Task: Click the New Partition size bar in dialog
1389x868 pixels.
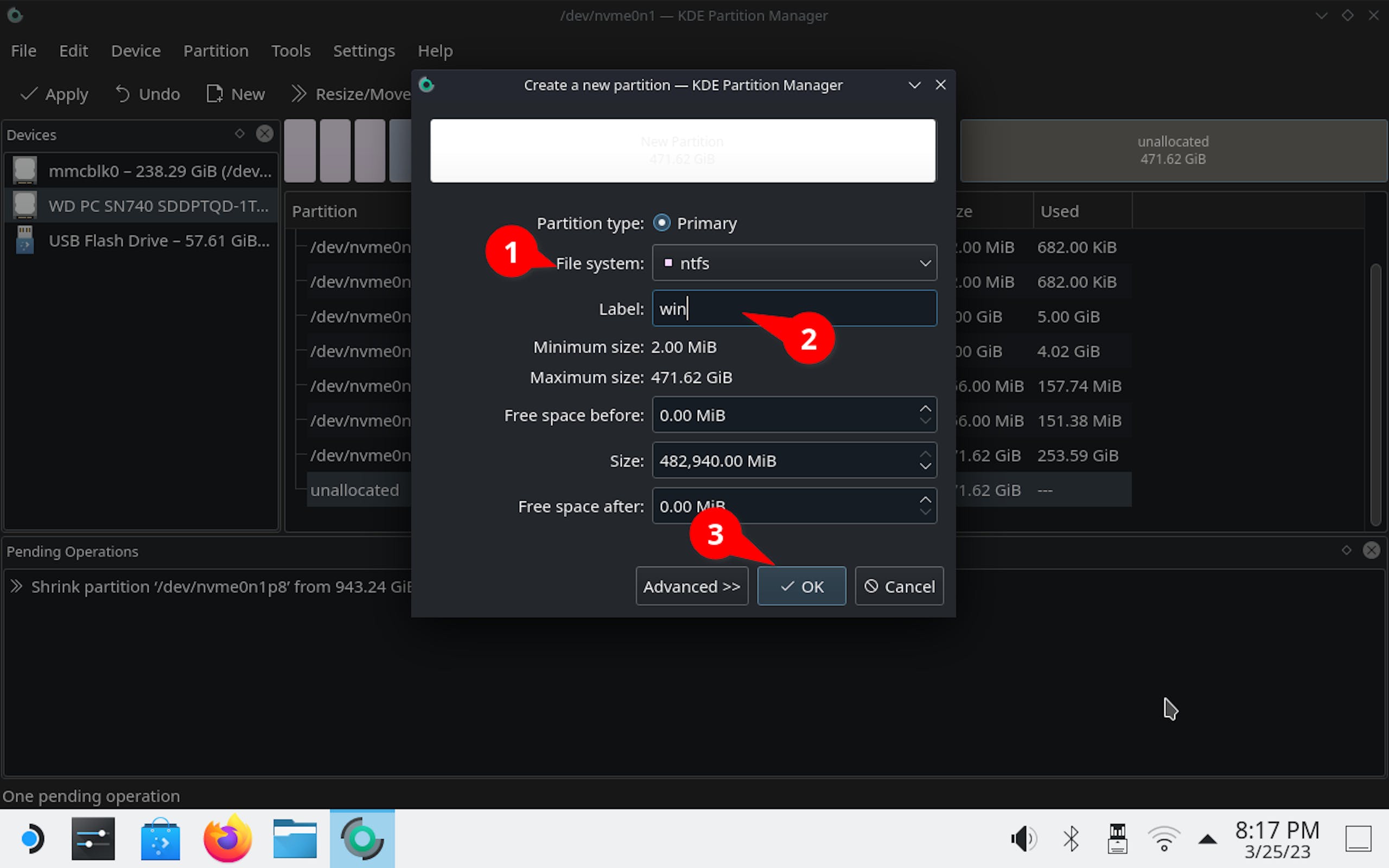Action: pyautogui.click(x=683, y=150)
